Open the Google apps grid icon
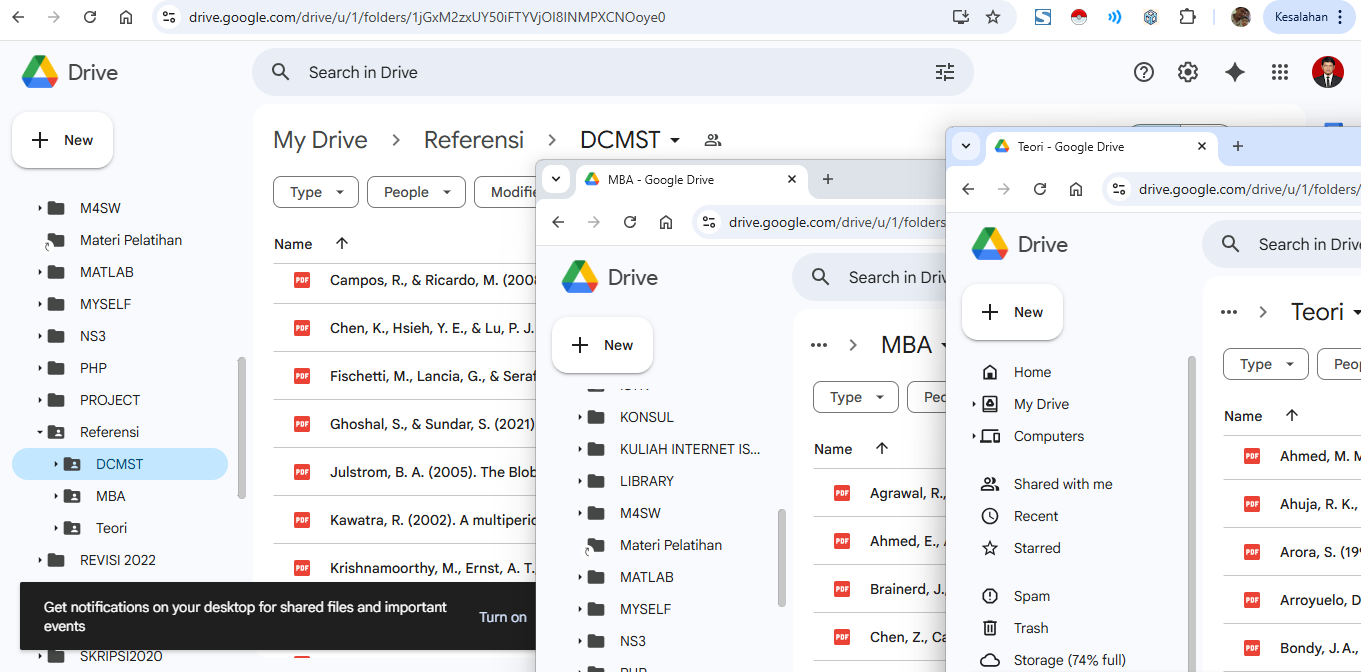Viewport: 1361px width, 672px height. point(1280,72)
